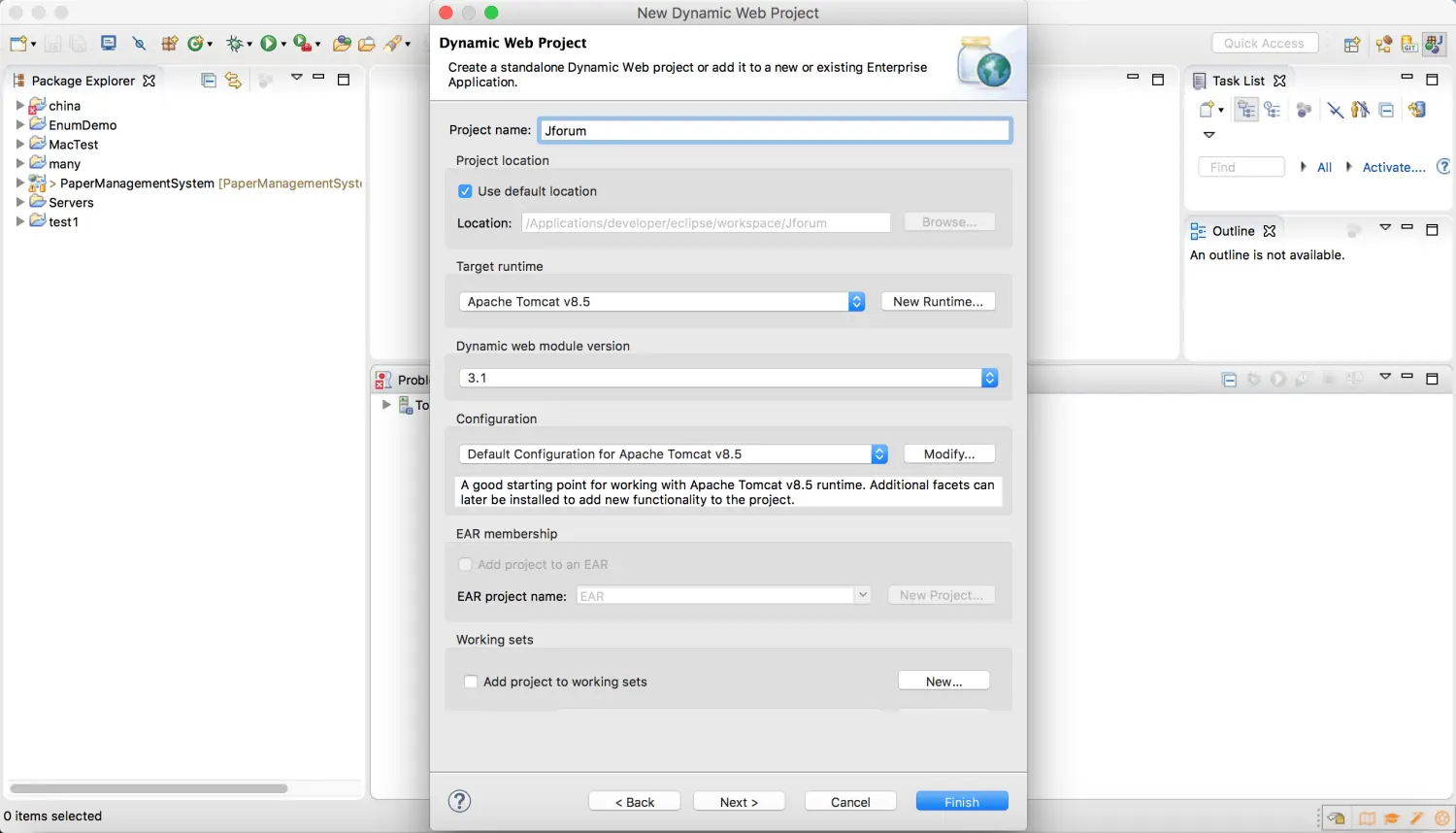The width and height of the screenshot is (1456, 833).
Task: Click the dialog help question mark icon
Action: coord(460,801)
